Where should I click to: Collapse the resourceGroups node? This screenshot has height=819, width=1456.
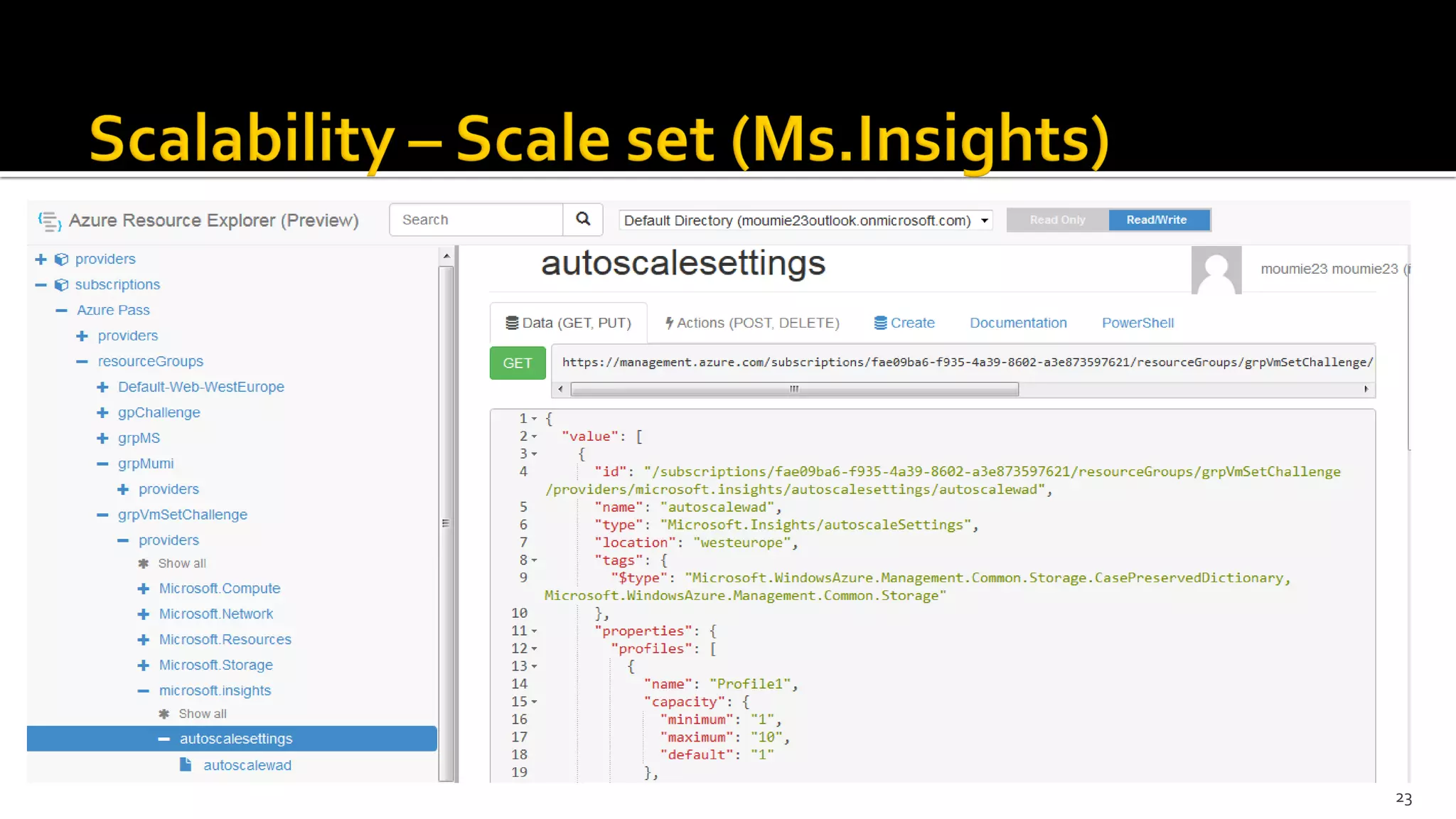[82, 362]
